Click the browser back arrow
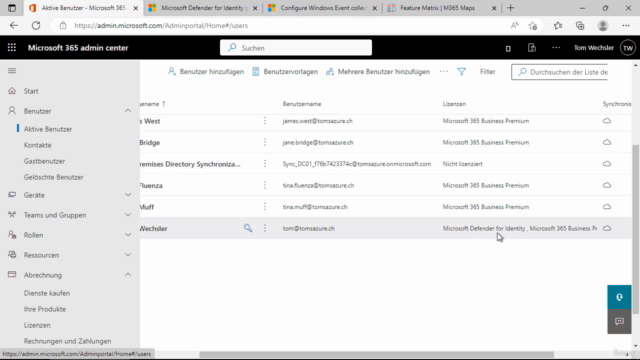Screen dimensions: 640x360 tap(14, 25)
